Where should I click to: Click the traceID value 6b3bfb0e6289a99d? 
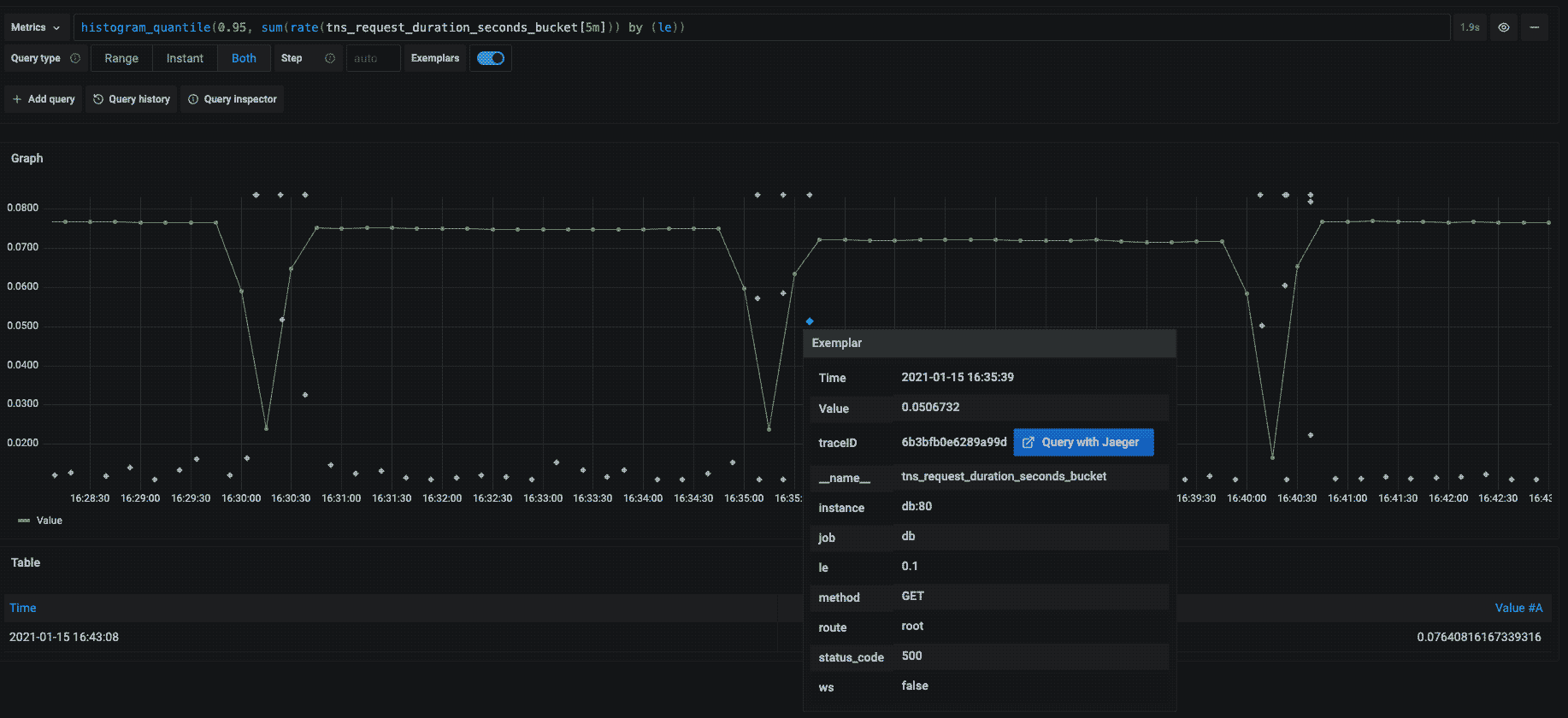(x=954, y=442)
